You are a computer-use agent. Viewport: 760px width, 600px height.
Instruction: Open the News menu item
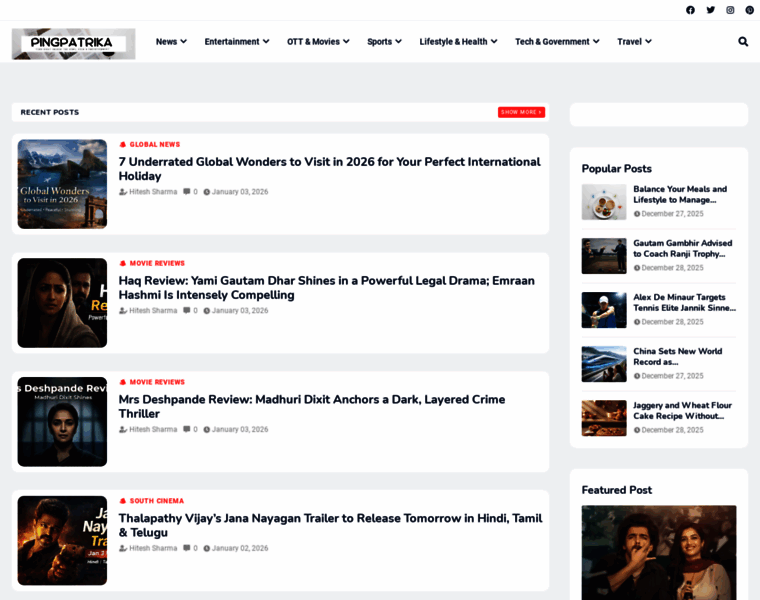pyautogui.click(x=166, y=42)
